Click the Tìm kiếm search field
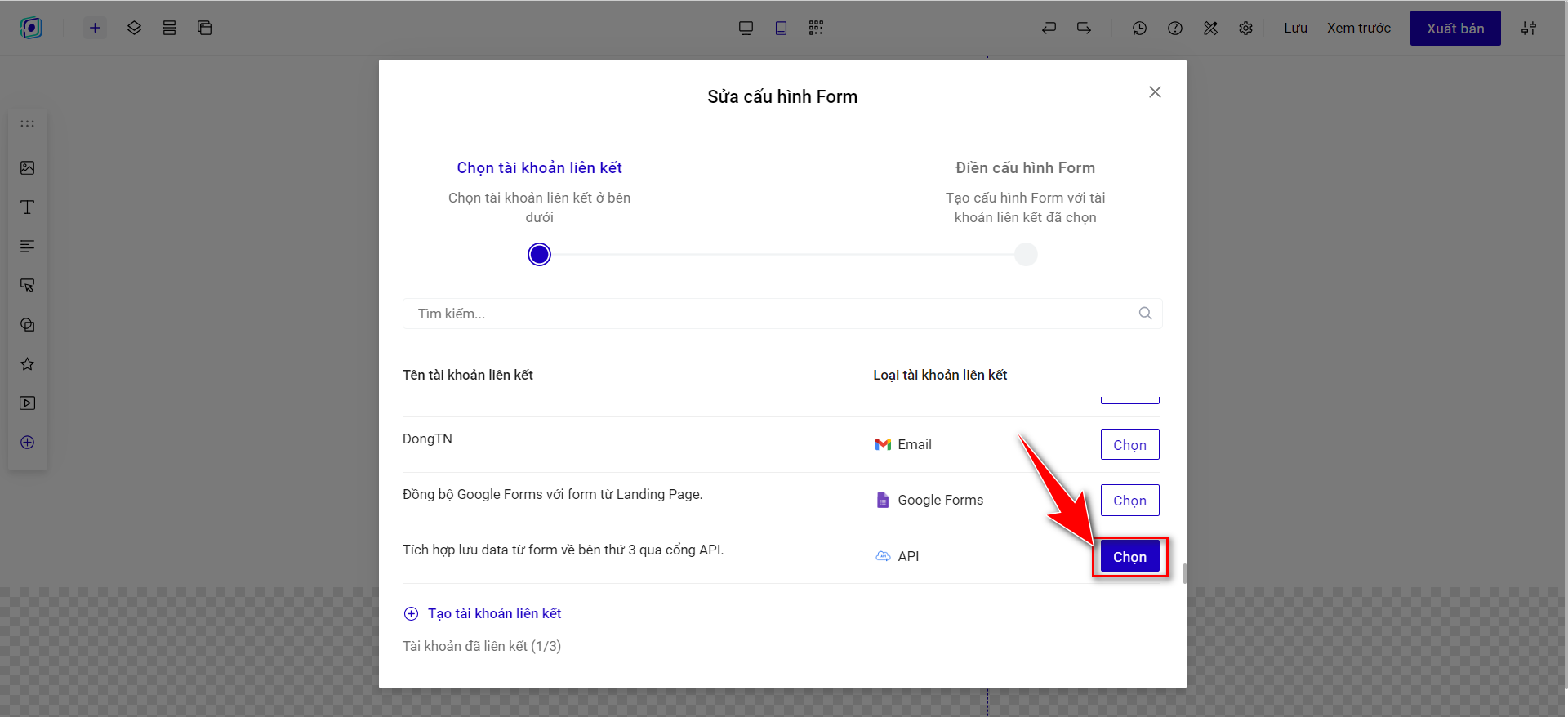This screenshot has height=717, width=1568. 768,314
